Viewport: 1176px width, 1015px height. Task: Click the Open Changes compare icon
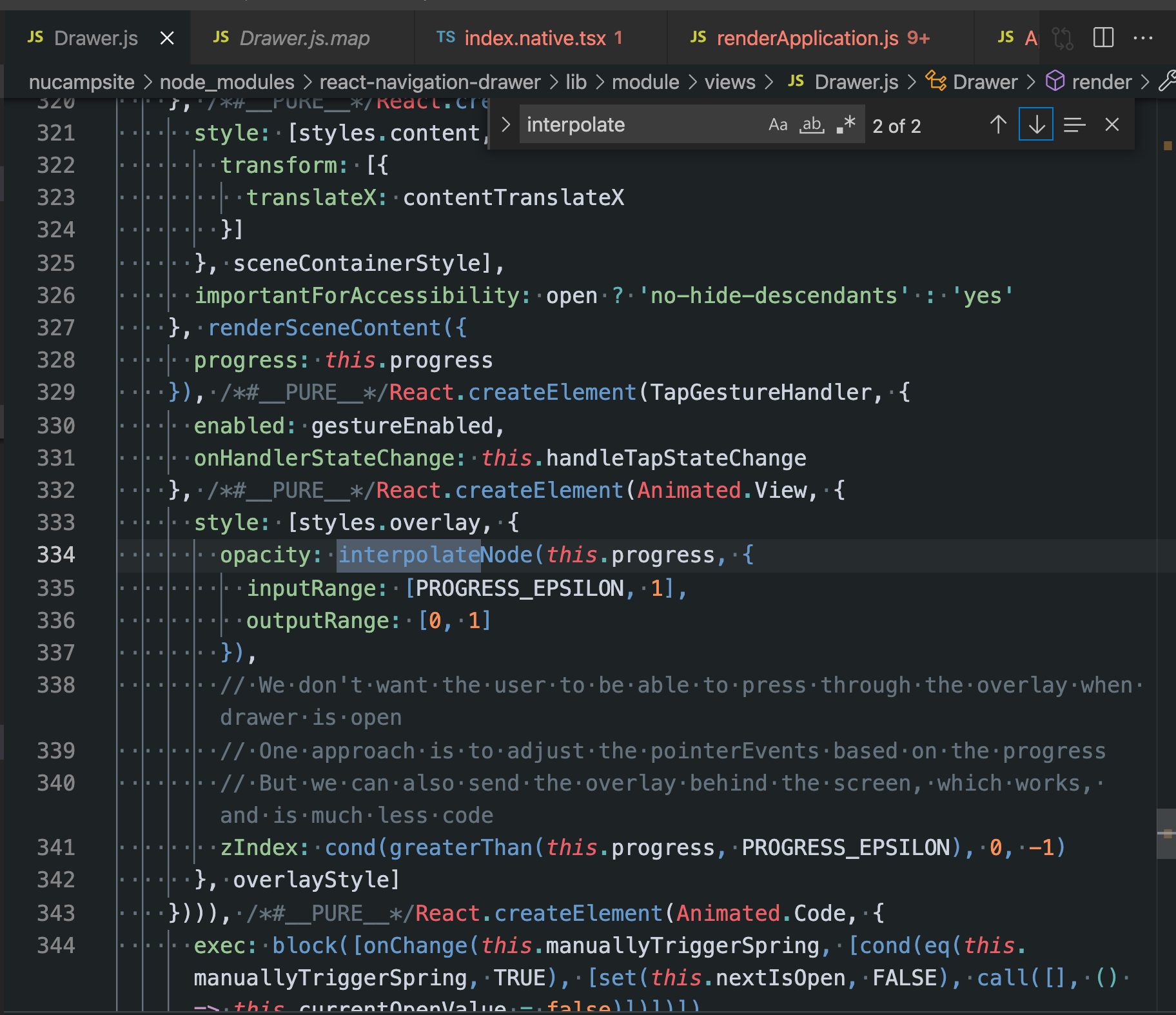1063,38
